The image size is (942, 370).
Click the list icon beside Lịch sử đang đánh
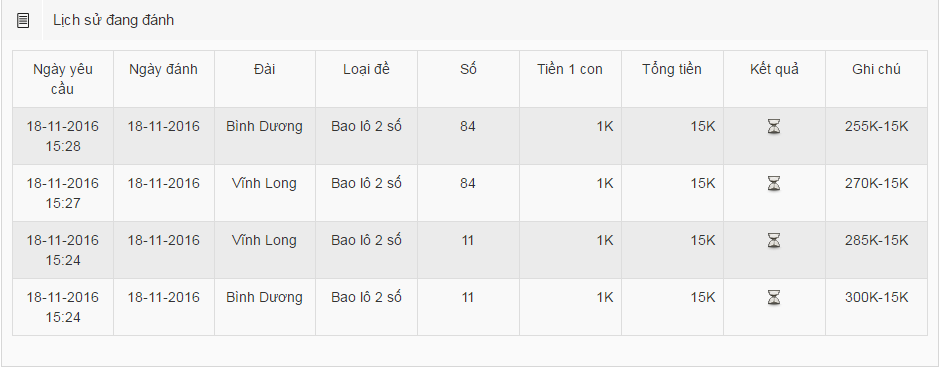[x=23, y=20]
